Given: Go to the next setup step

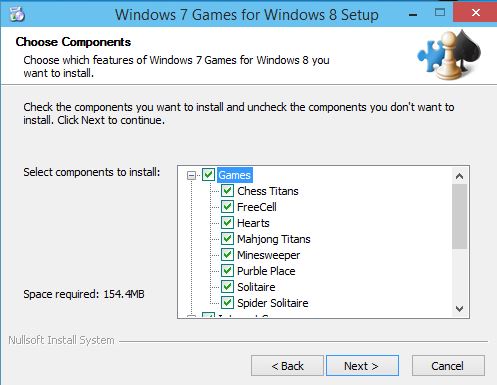Looking at the screenshot, I should (362, 366).
